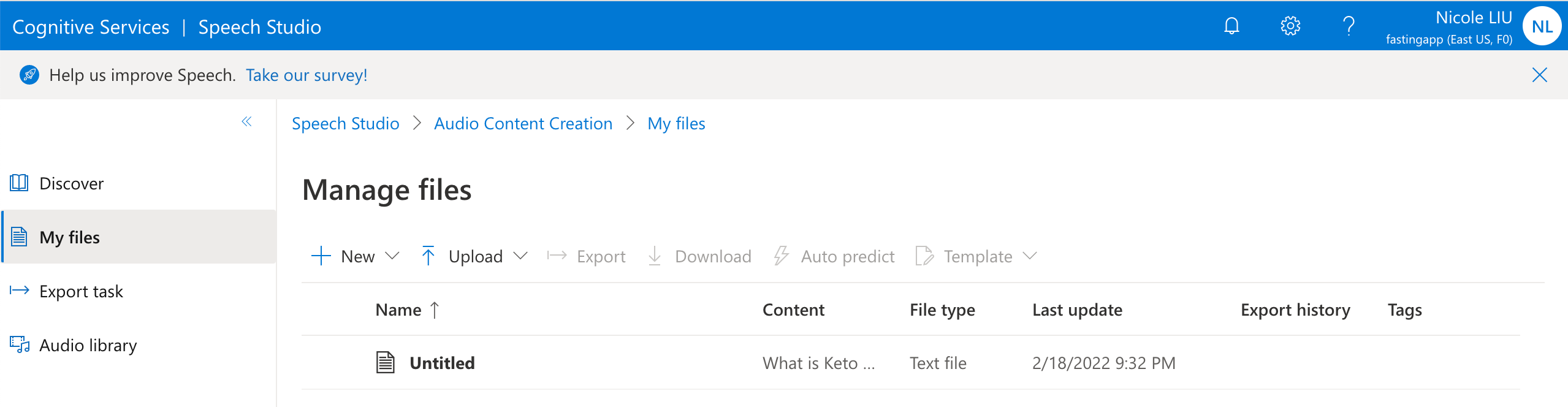Open the notifications bell
Image resolution: width=1568 pixels, height=407 pixels.
[1231, 26]
